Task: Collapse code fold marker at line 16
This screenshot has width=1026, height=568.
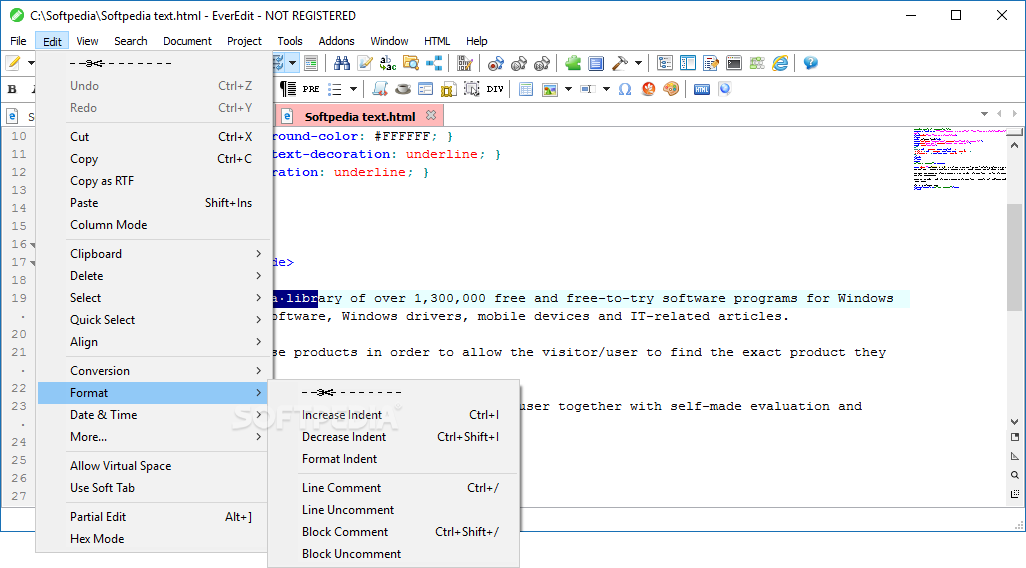Action: [33, 245]
